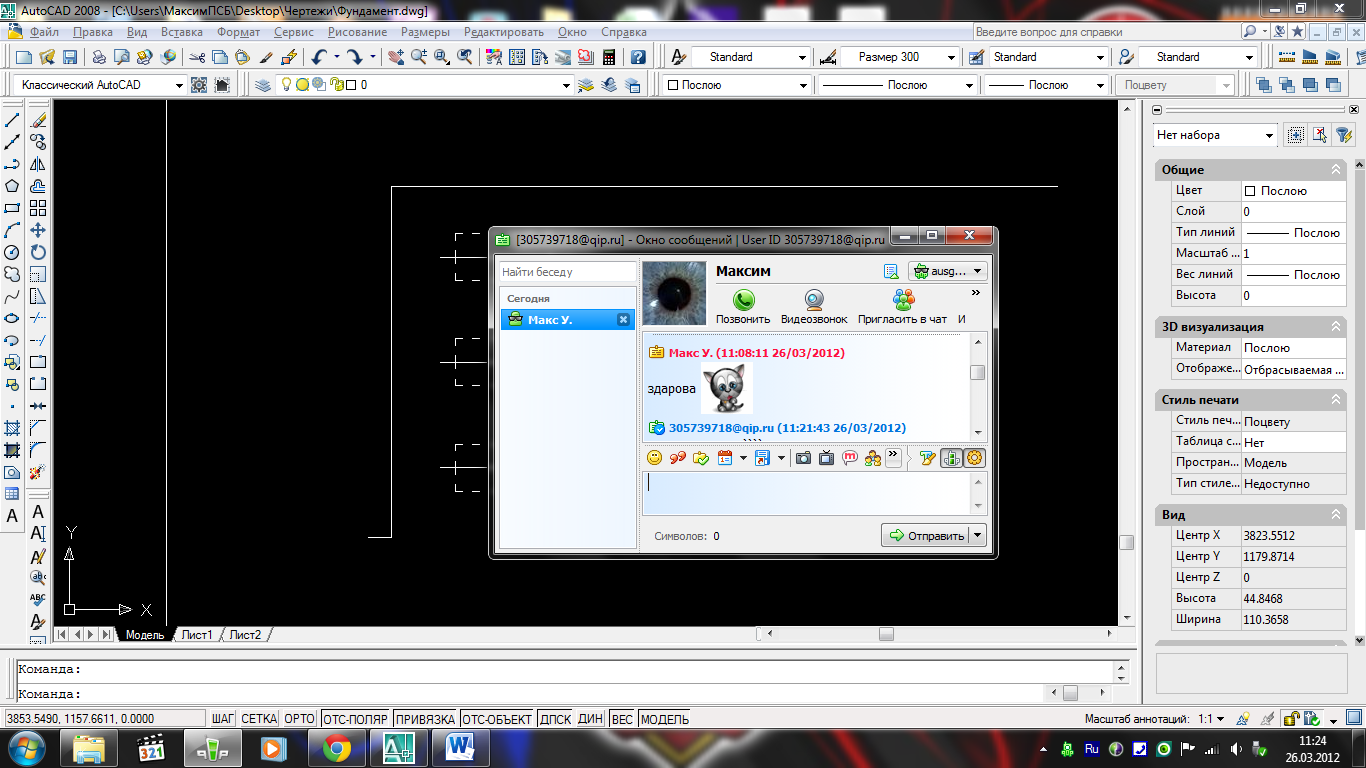This screenshot has width=1366, height=768.
Task: Click the Workspace Settings gear icon
Action: [x=199, y=85]
